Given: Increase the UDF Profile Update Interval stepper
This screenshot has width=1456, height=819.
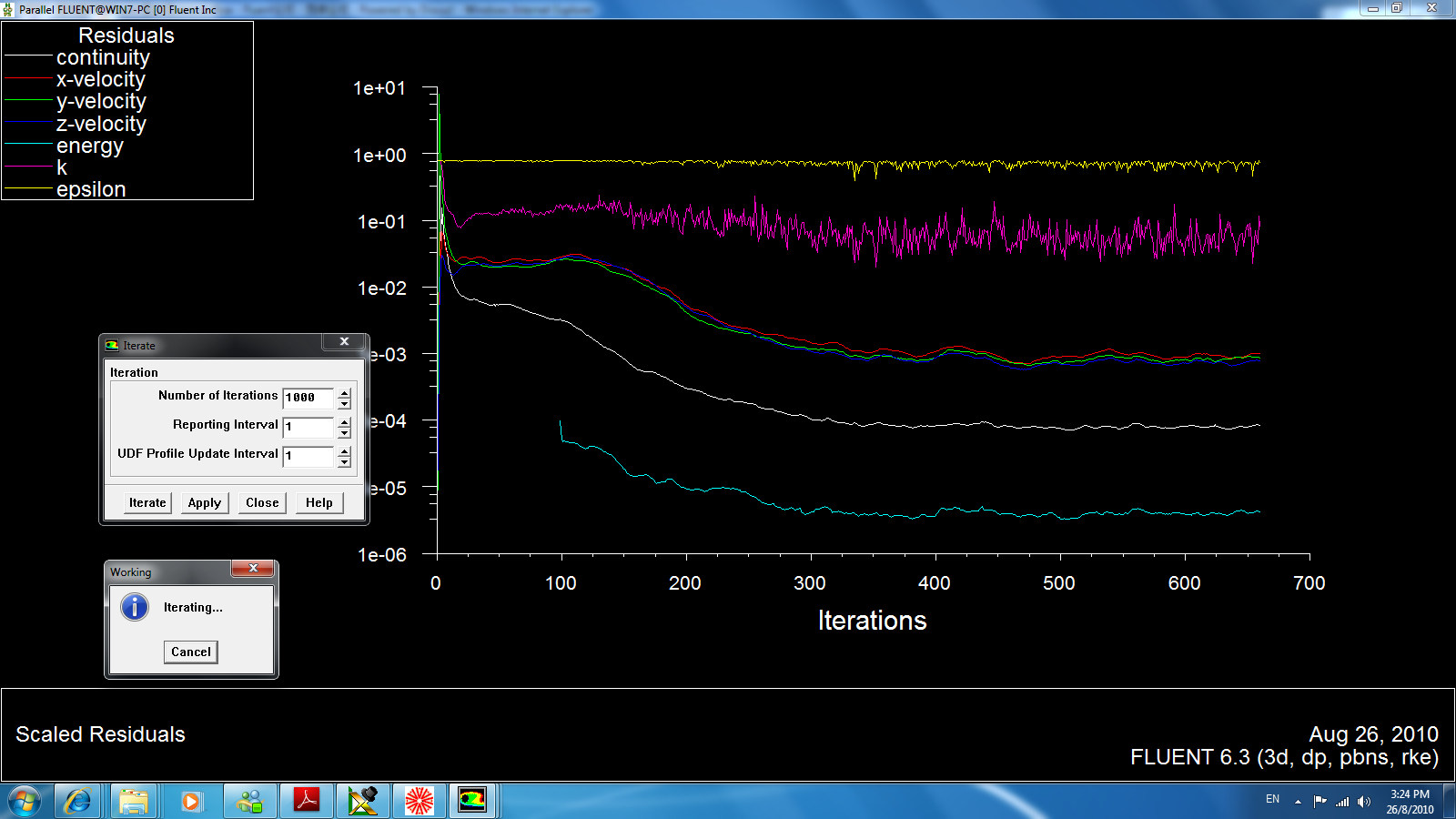Looking at the screenshot, I should point(344,450).
